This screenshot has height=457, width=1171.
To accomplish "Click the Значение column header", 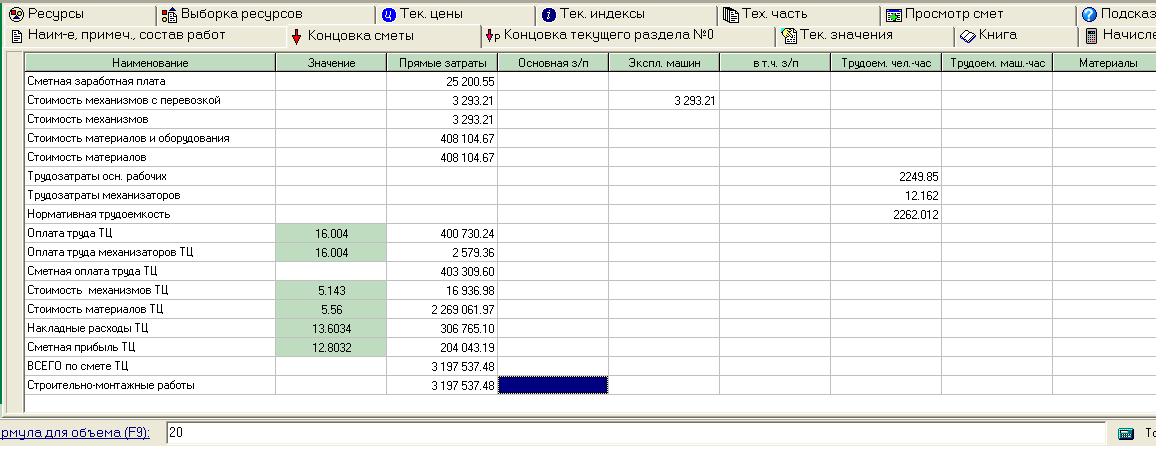I will (x=331, y=63).
